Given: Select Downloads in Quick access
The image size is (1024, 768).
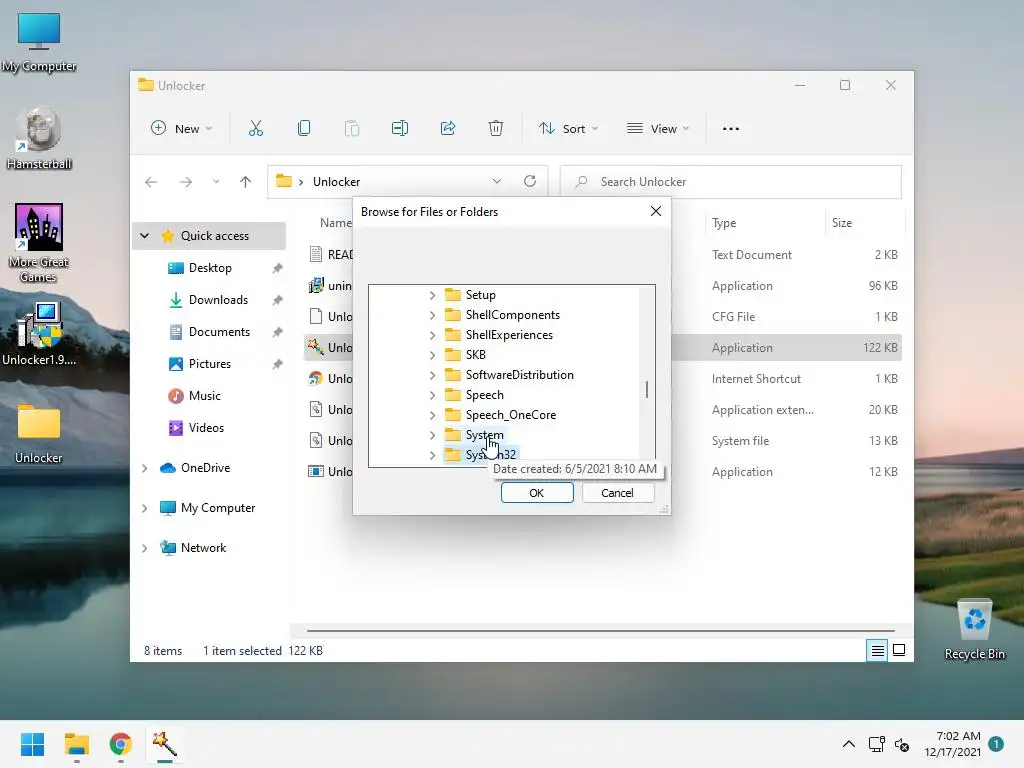Looking at the screenshot, I should (x=218, y=300).
